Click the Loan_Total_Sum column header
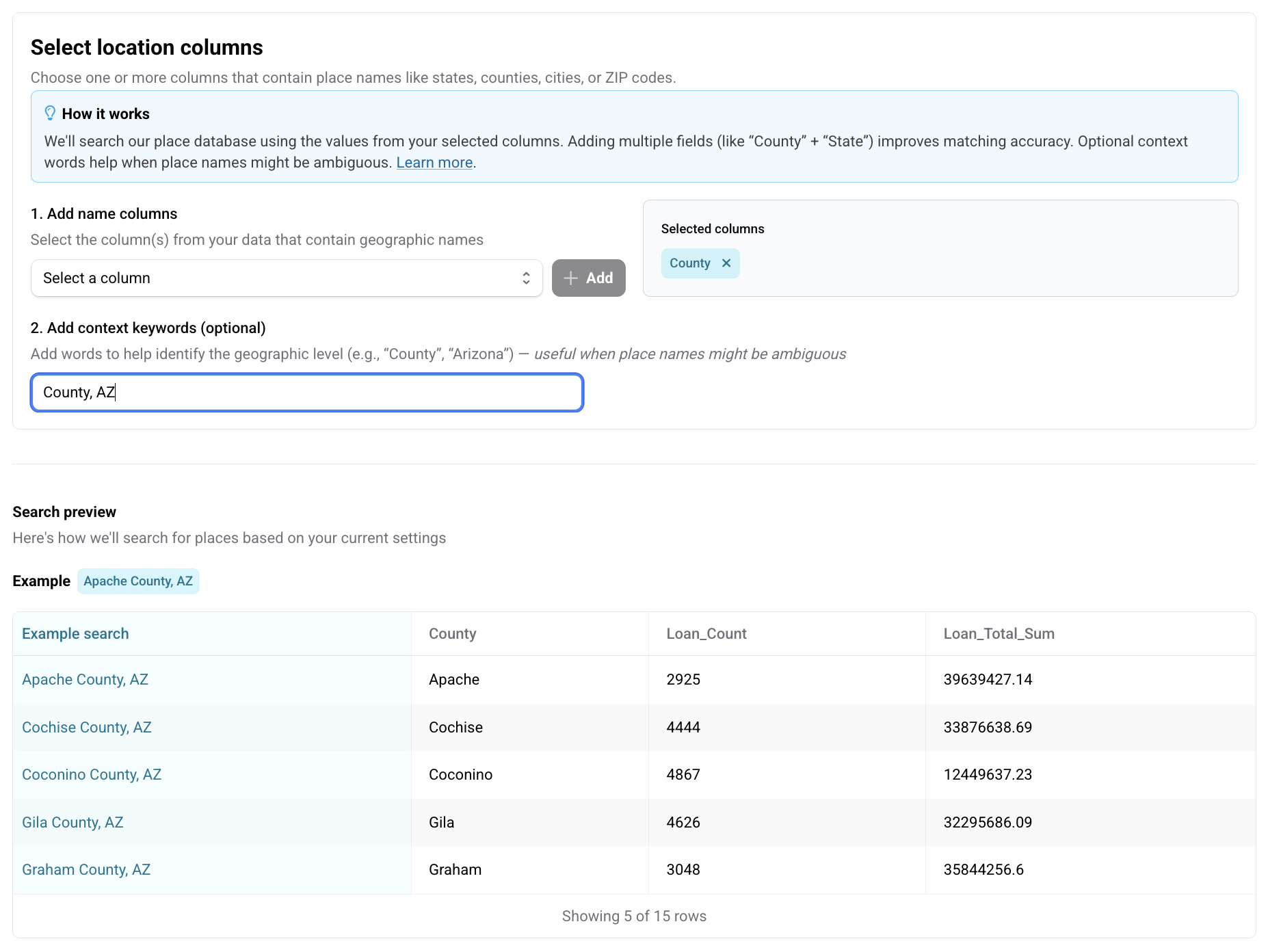The image size is (1268, 952). [x=999, y=634]
